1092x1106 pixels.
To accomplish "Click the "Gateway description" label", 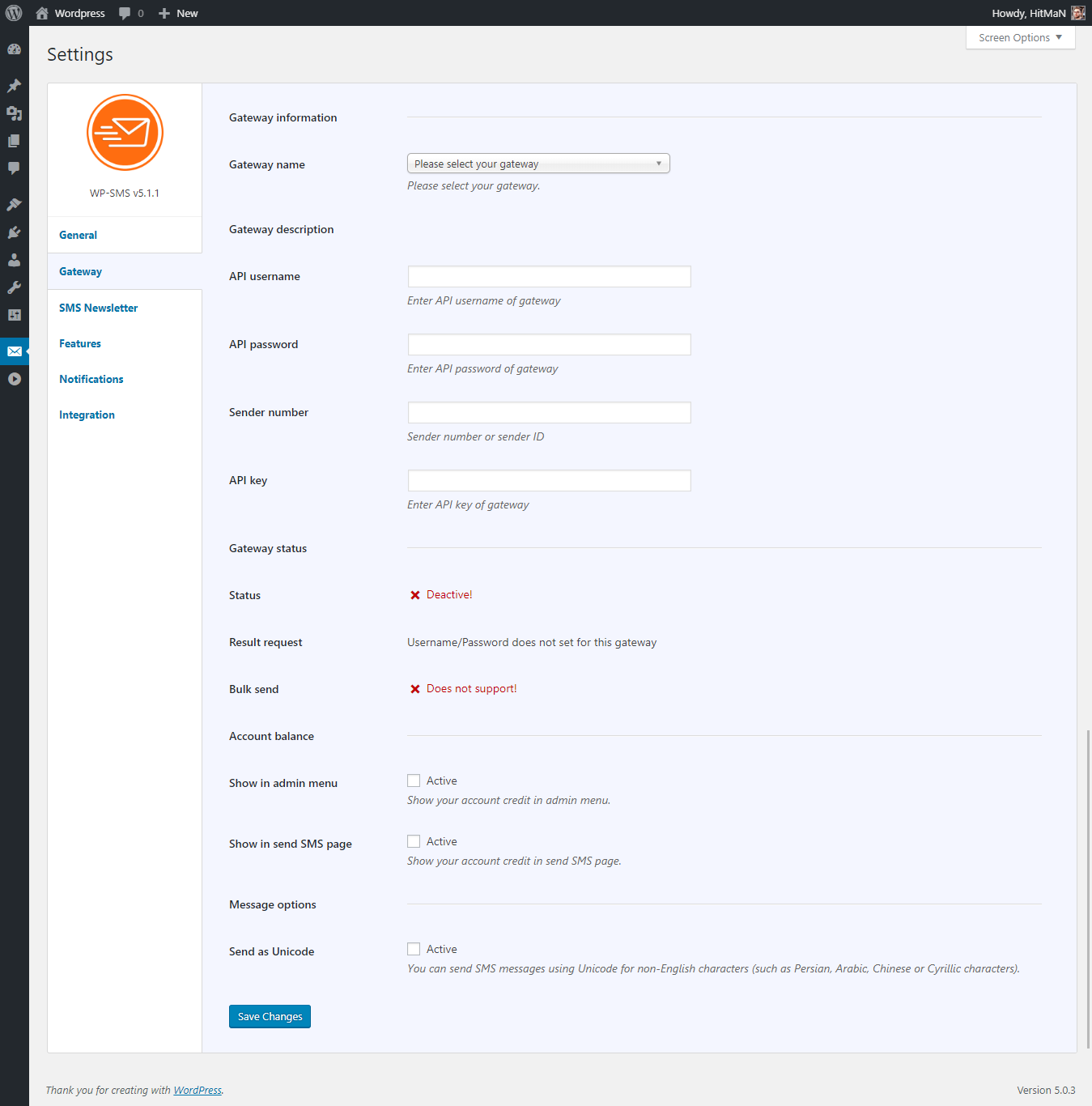I will [x=282, y=229].
